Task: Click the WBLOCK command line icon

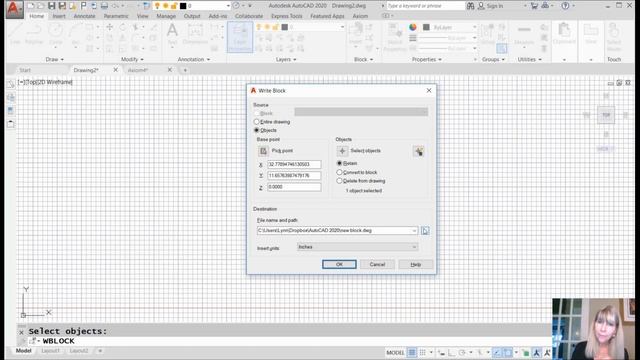Action: [32, 341]
